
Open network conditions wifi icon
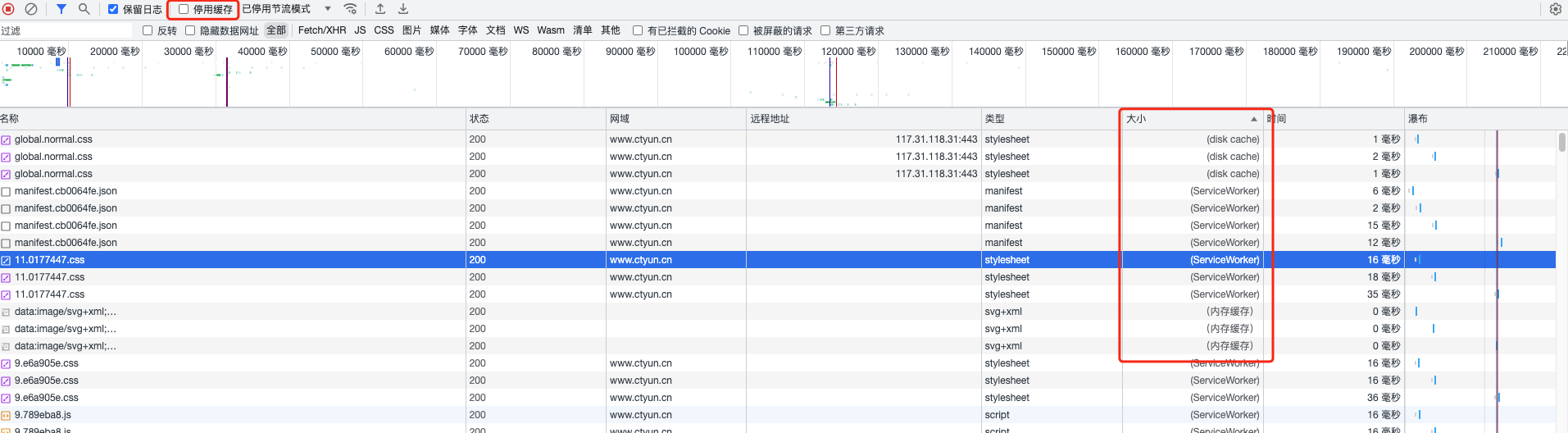click(350, 9)
